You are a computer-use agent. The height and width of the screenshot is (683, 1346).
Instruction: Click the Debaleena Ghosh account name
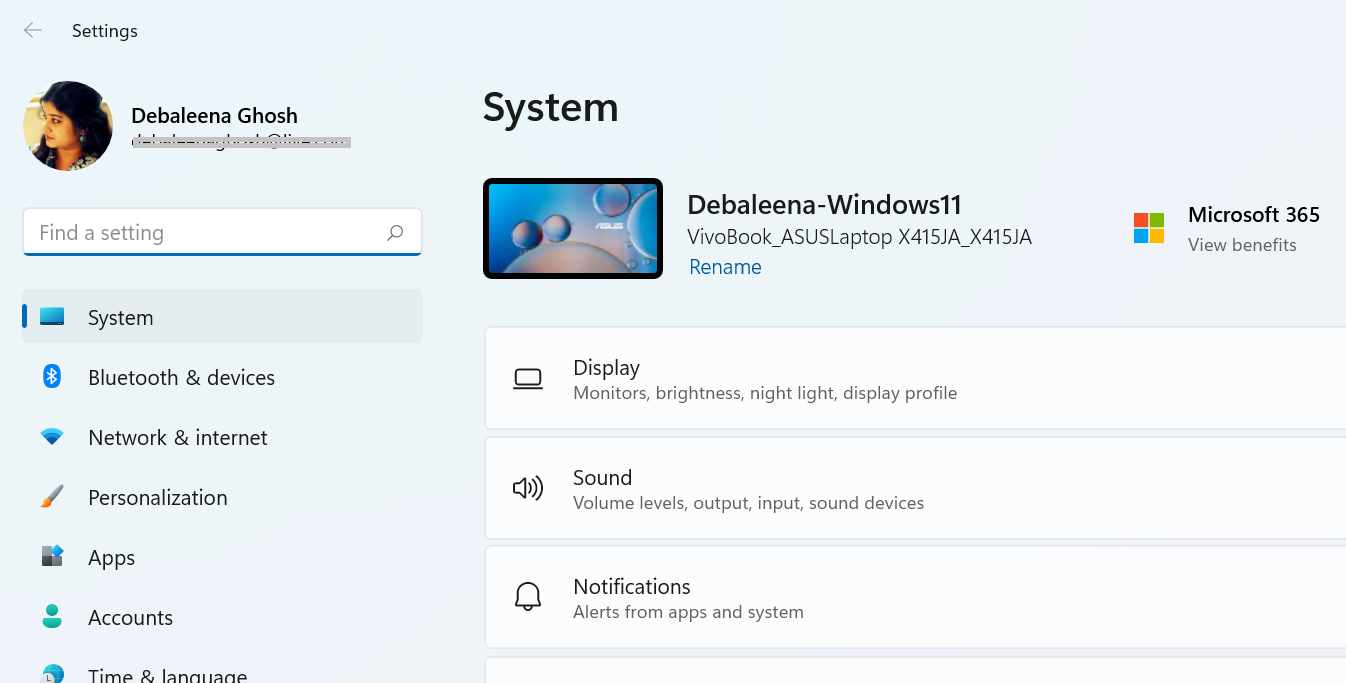pos(214,116)
